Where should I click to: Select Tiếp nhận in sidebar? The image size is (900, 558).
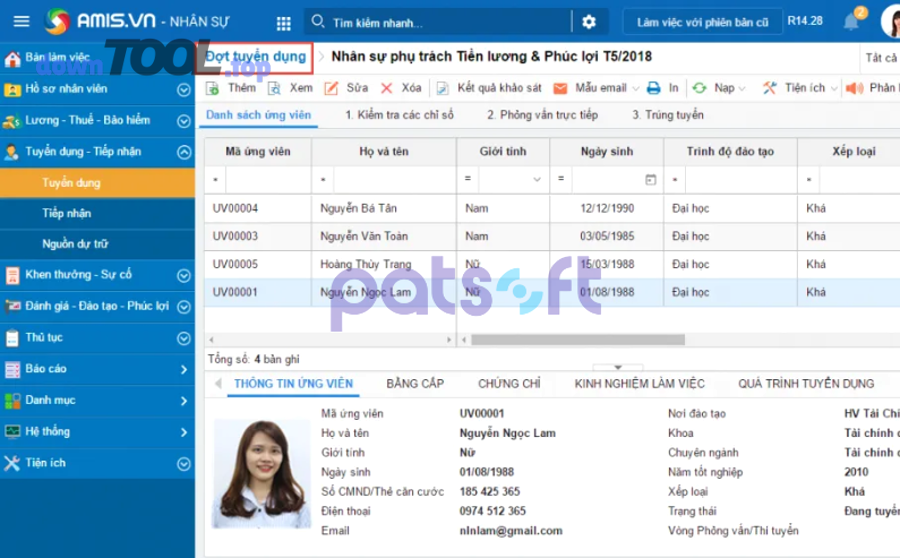97,214
